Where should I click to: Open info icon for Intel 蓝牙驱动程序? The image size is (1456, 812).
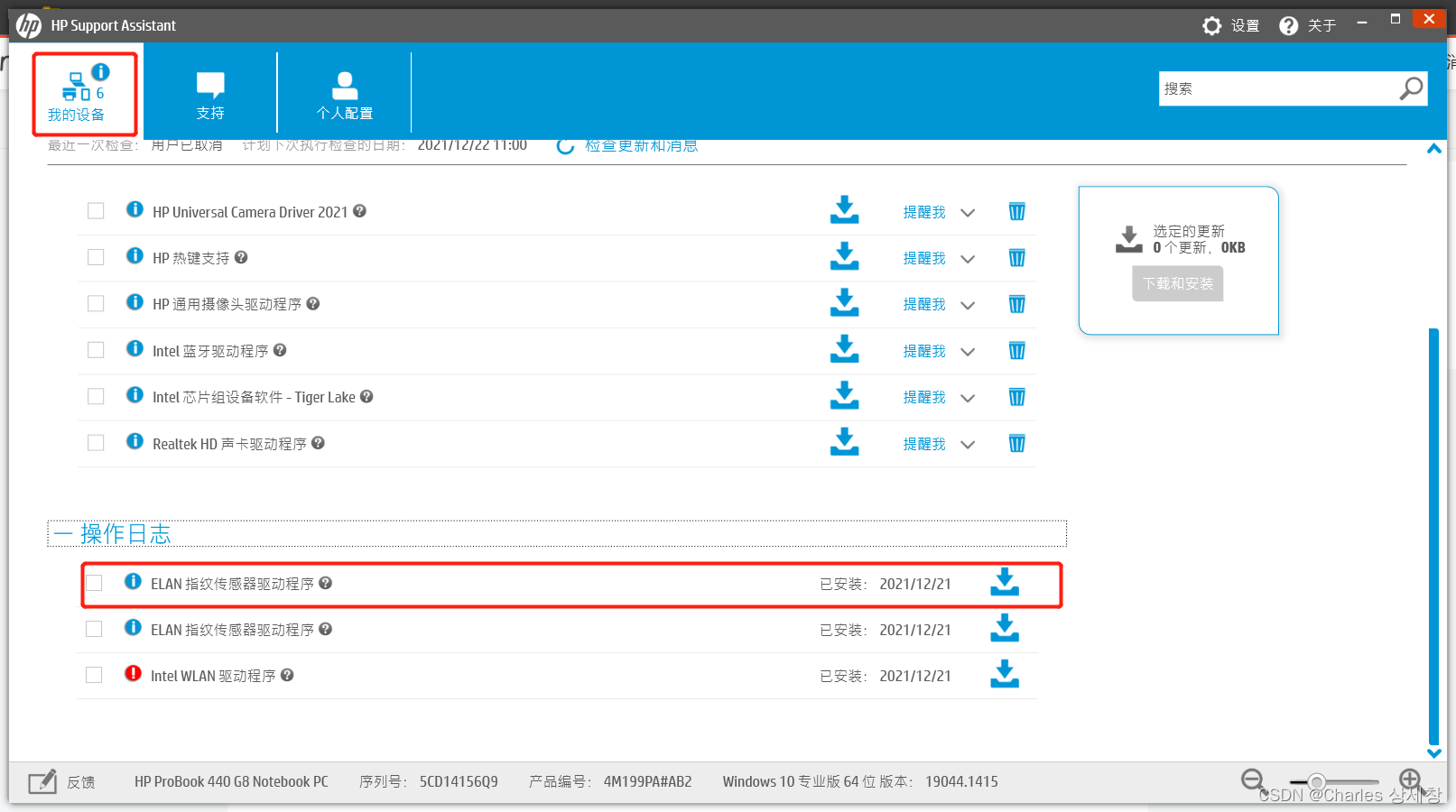(x=134, y=348)
